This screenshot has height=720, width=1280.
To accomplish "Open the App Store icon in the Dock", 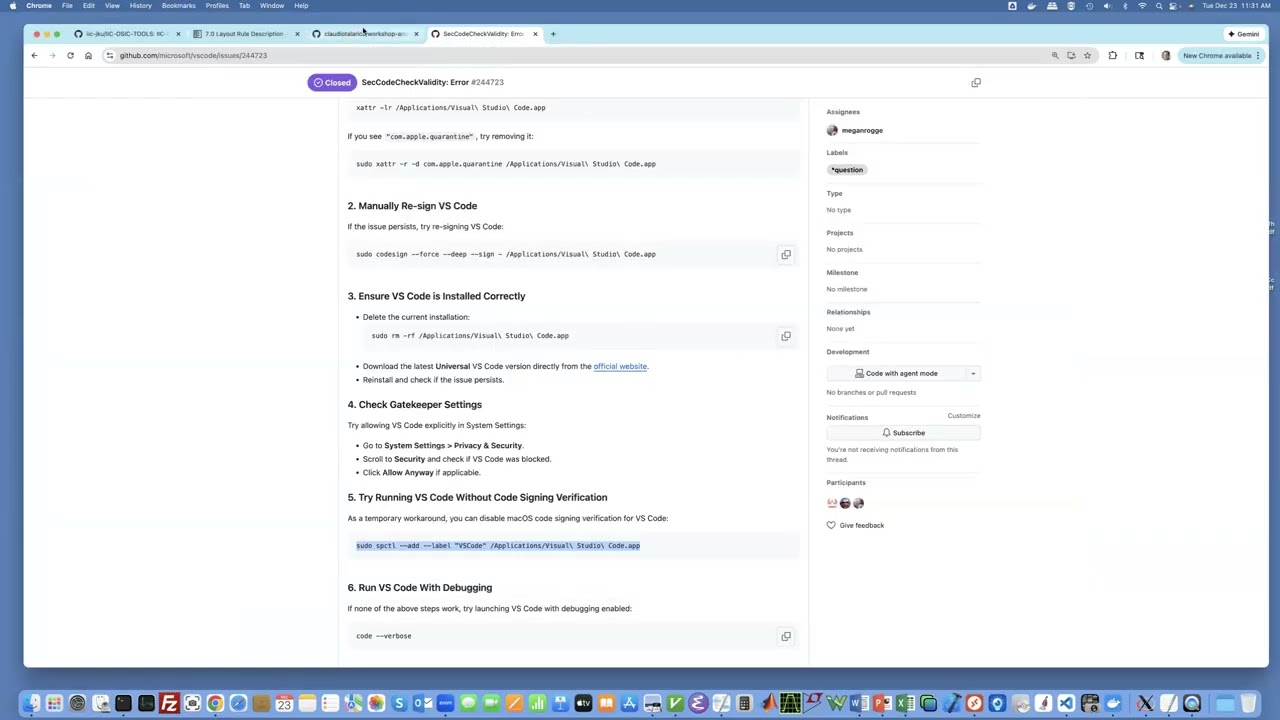I will pyautogui.click(x=628, y=703).
